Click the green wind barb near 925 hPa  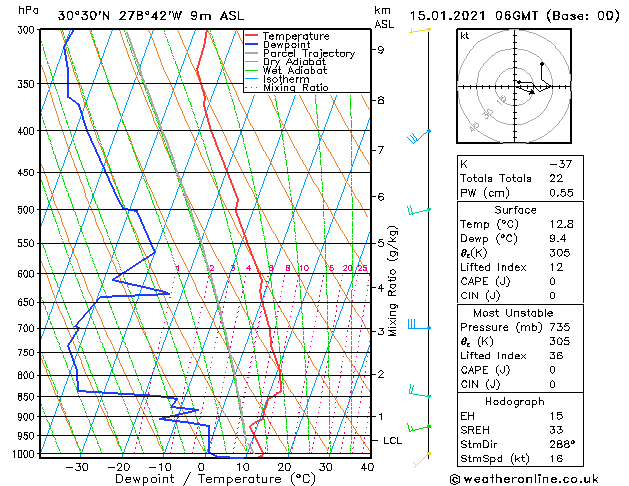point(419,428)
